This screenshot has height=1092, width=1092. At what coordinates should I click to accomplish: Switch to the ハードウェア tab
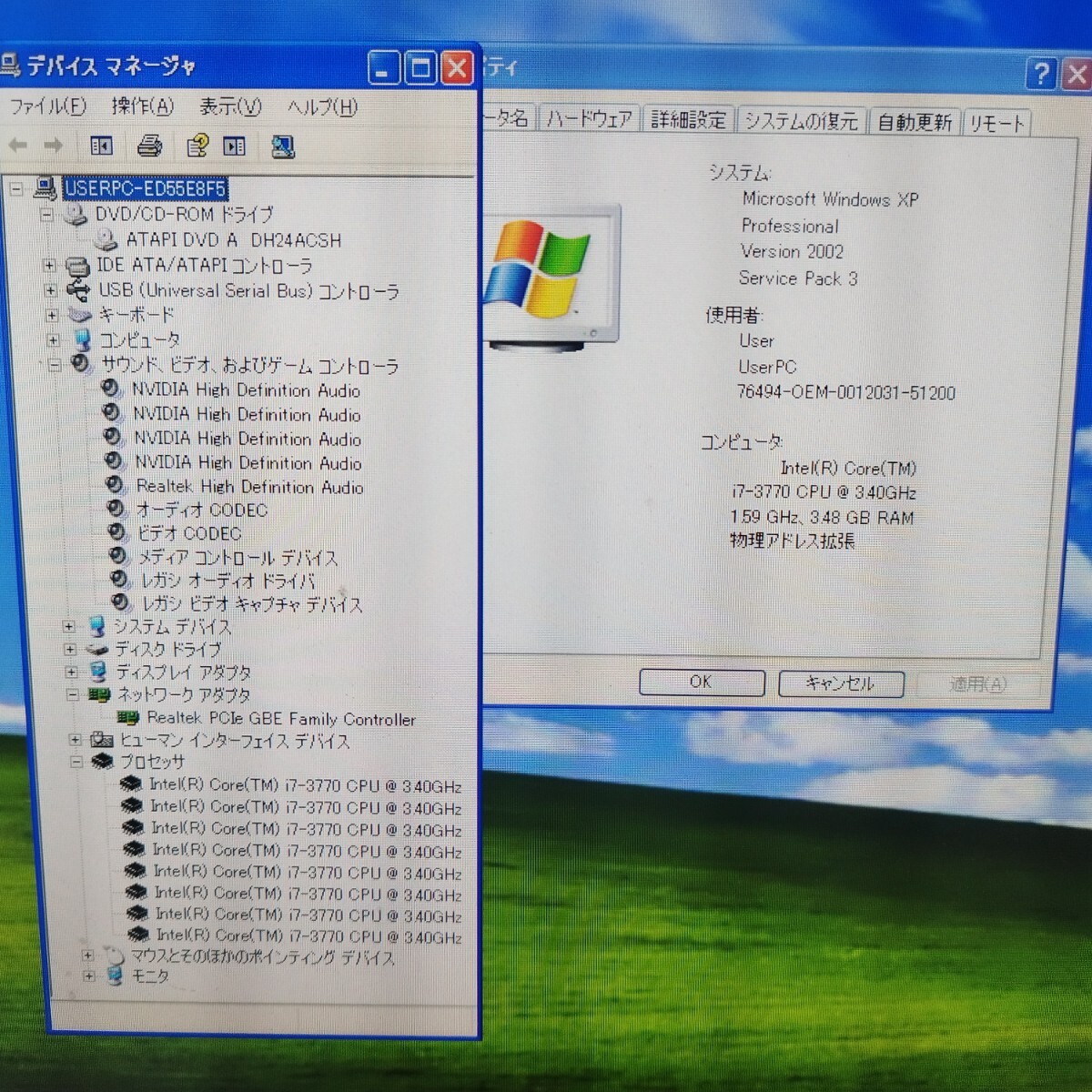[x=589, y=118]
